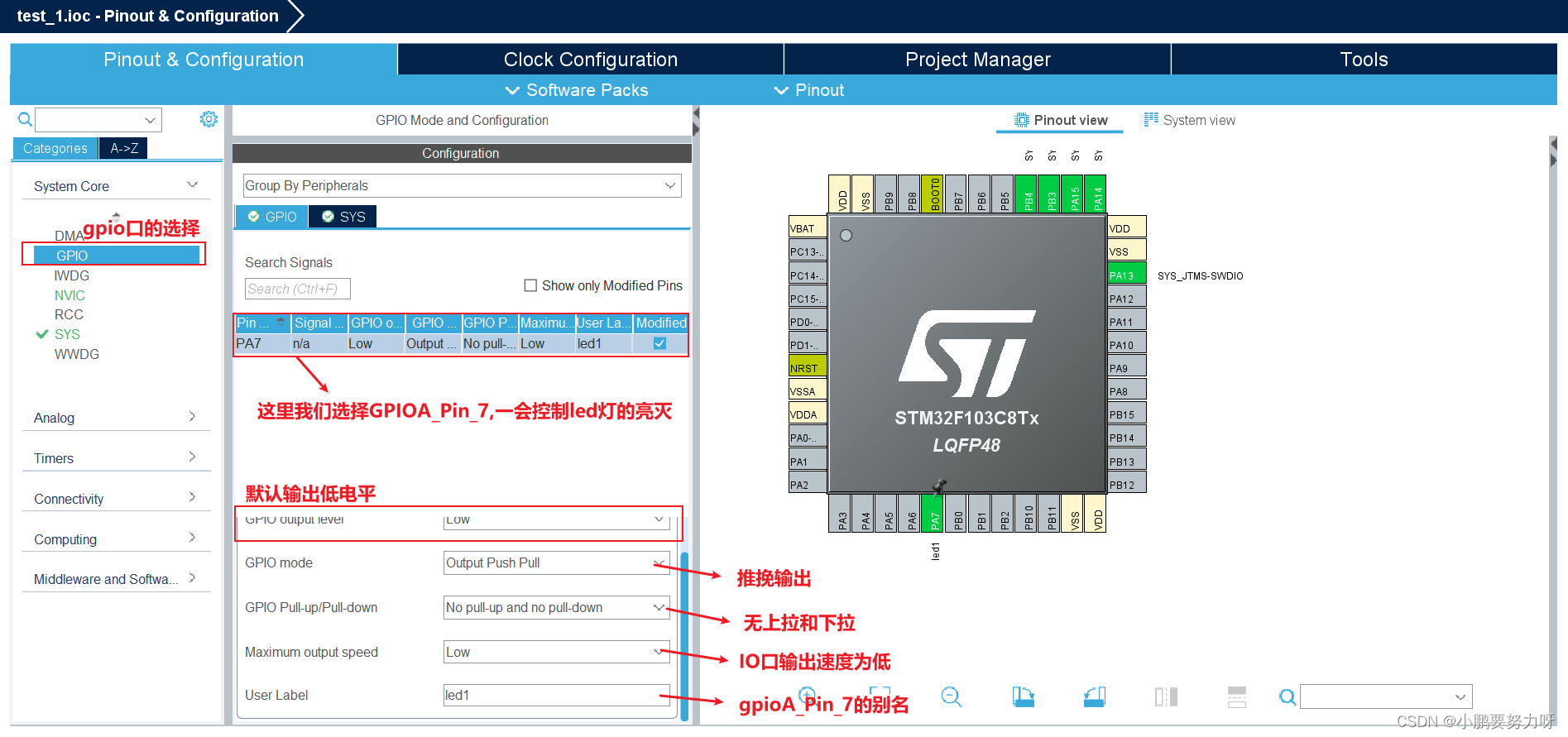Screen dimensions: 1568x737
Task: Select NVIC in System Core list
Action: [70, 295]
